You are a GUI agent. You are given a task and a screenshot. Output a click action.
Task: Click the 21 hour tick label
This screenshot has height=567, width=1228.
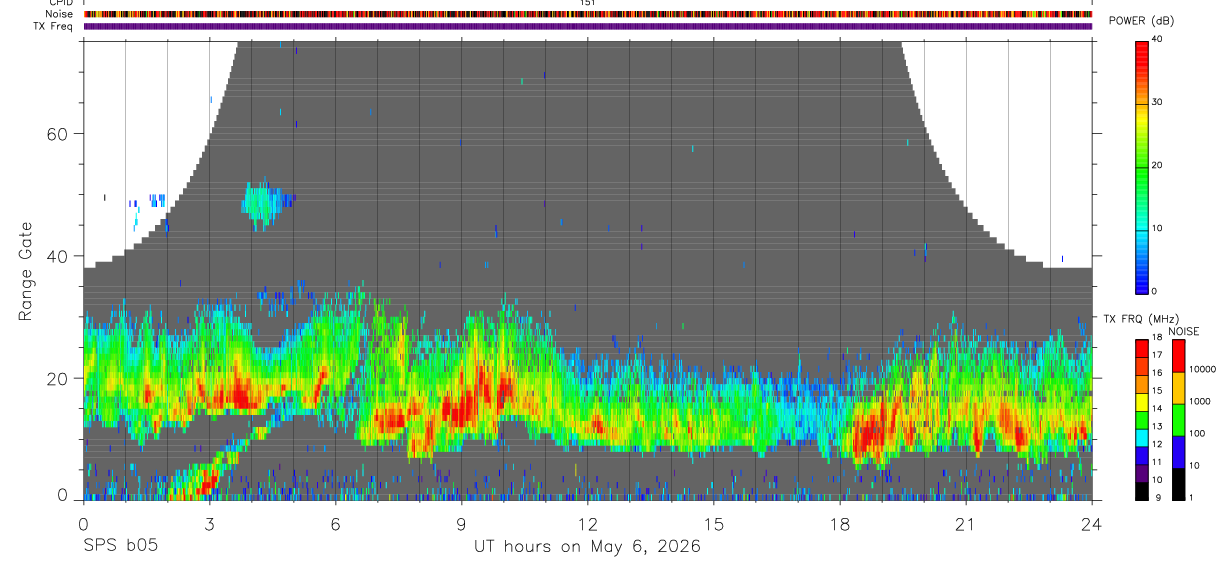[x=966, y=524]
